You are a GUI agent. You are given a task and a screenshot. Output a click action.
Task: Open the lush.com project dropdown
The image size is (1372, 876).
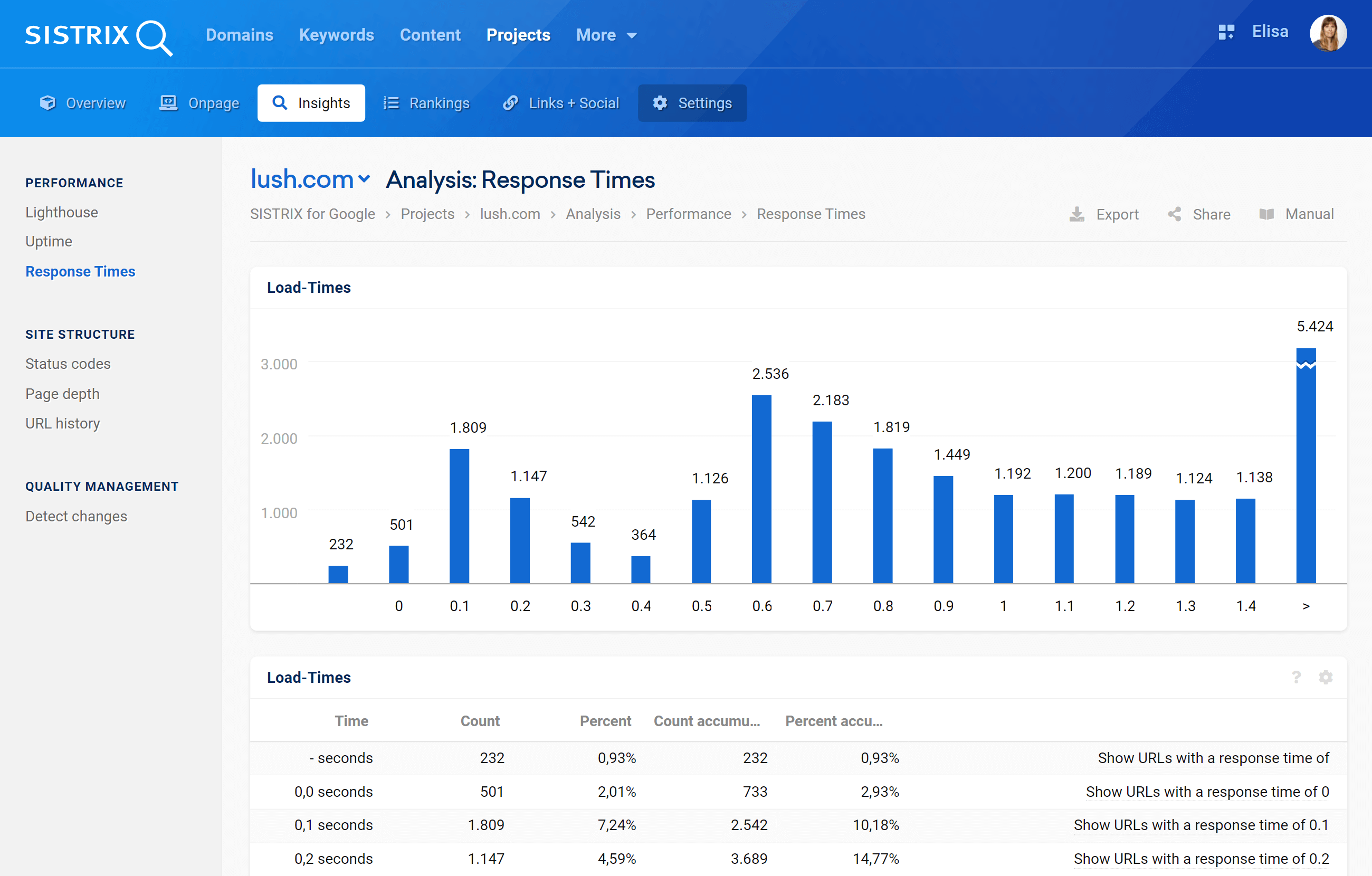coord(310,179)
